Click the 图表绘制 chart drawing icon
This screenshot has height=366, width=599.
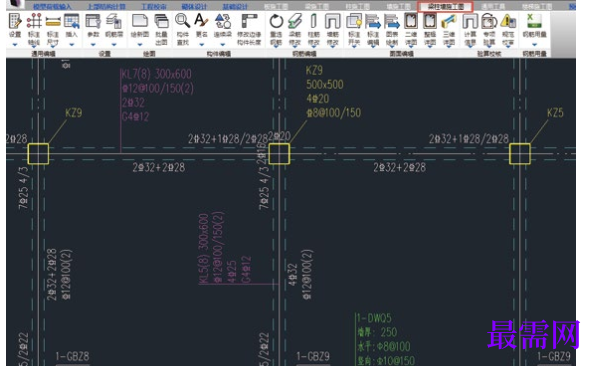click(392, 21)
